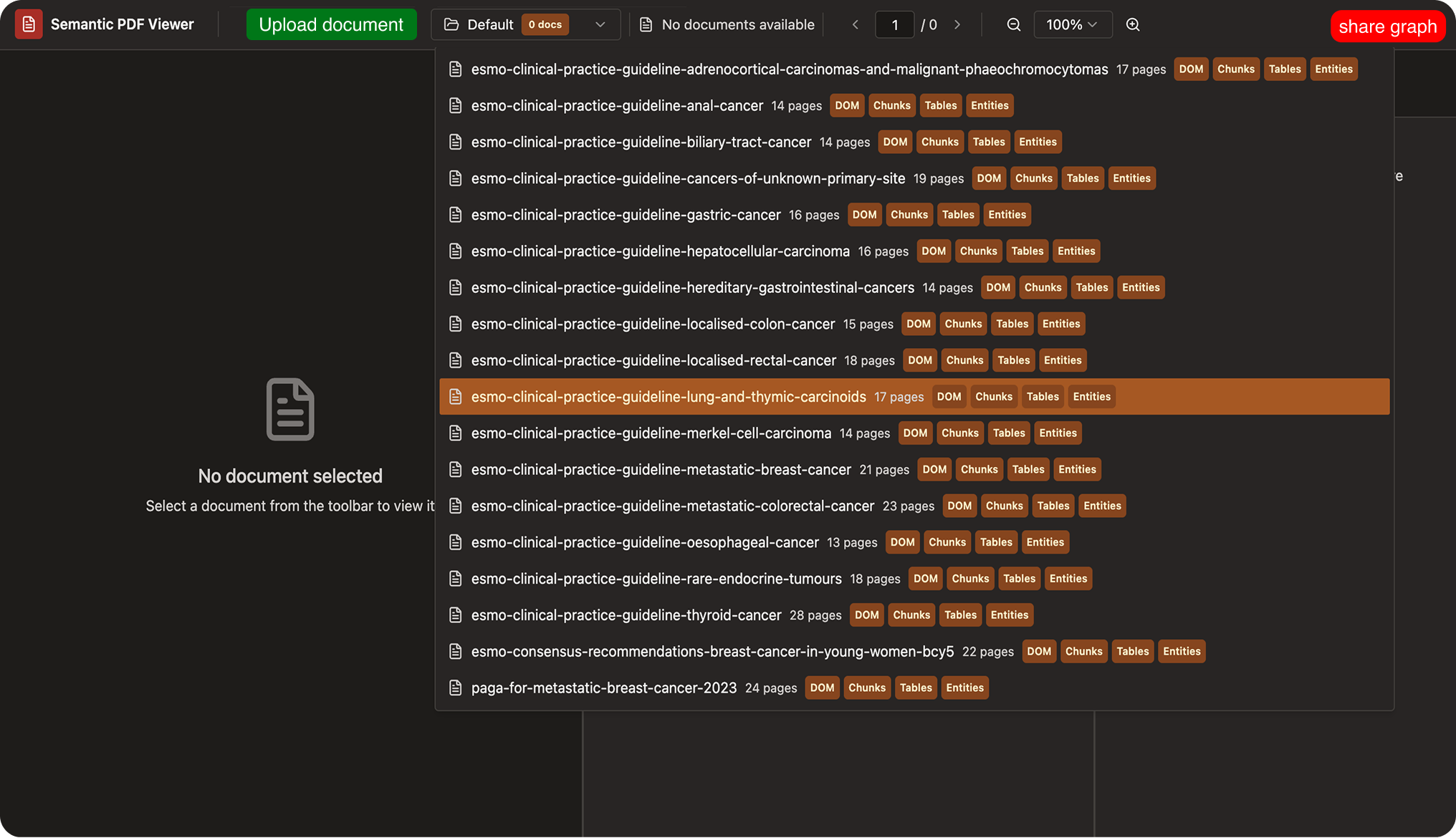Open the No documents available selector
This screenshot has width=1456, height=838.
(x=728, y=24)
